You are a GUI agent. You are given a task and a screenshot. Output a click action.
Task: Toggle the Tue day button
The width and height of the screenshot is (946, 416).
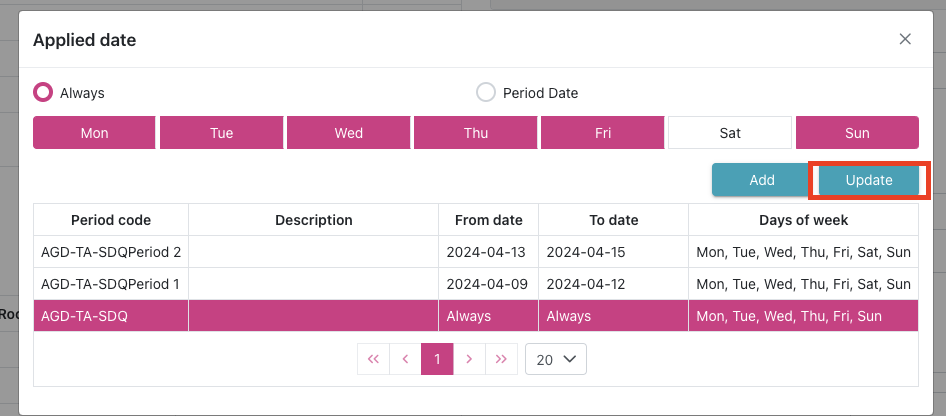[221, 133]
